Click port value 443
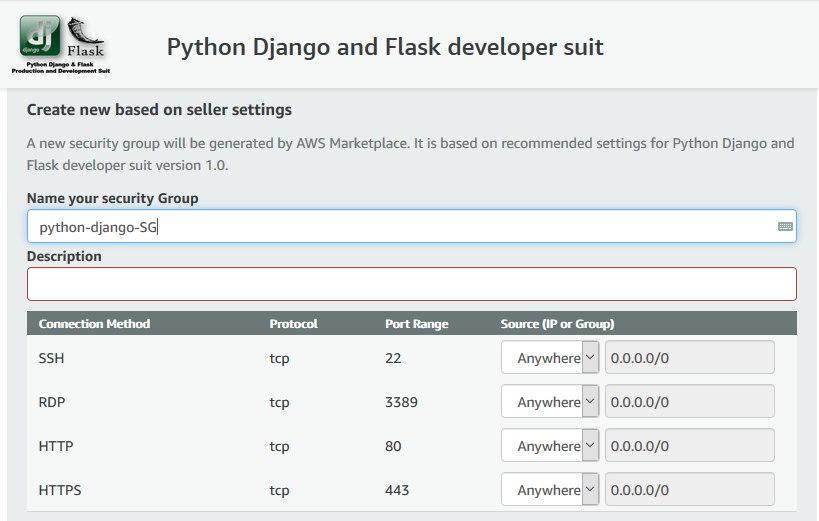The height and width of the screenshot is (521, 819). click(397, 490)
